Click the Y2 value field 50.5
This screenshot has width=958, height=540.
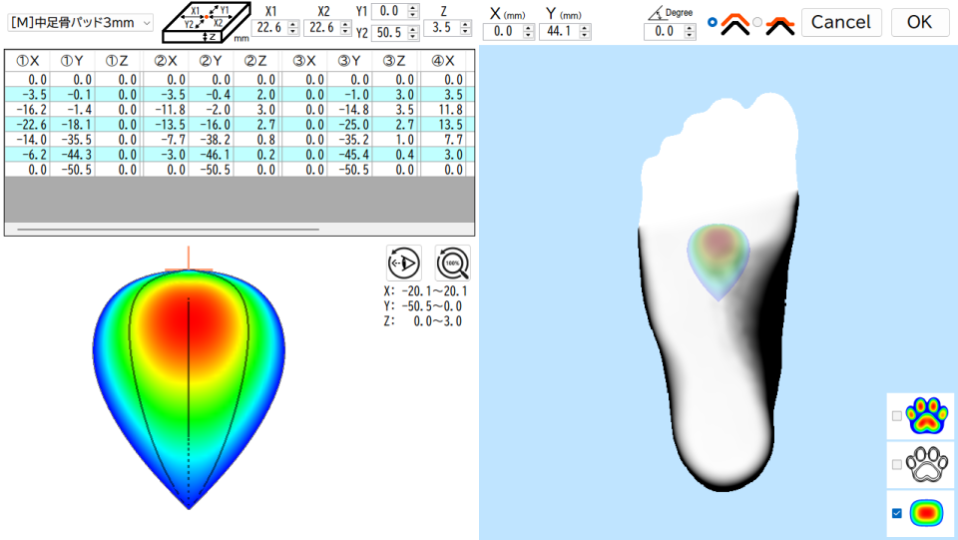[x=389, y=32]
